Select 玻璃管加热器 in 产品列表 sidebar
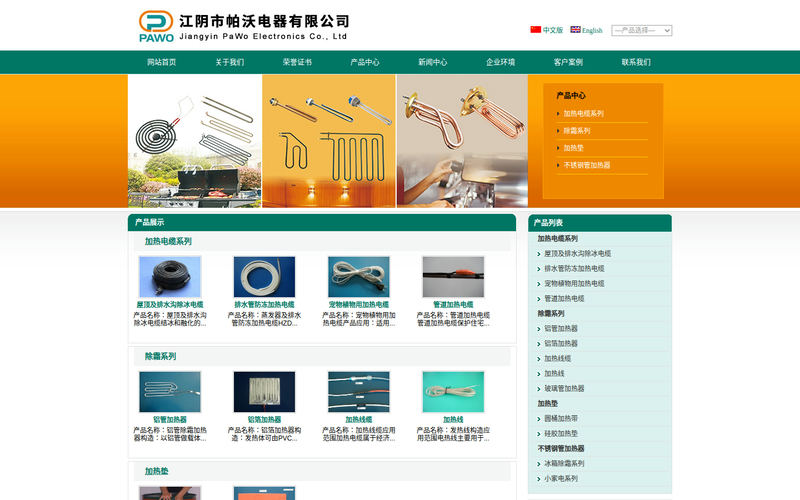This screenshot has height=500, width=800. (x=564, y=388)
